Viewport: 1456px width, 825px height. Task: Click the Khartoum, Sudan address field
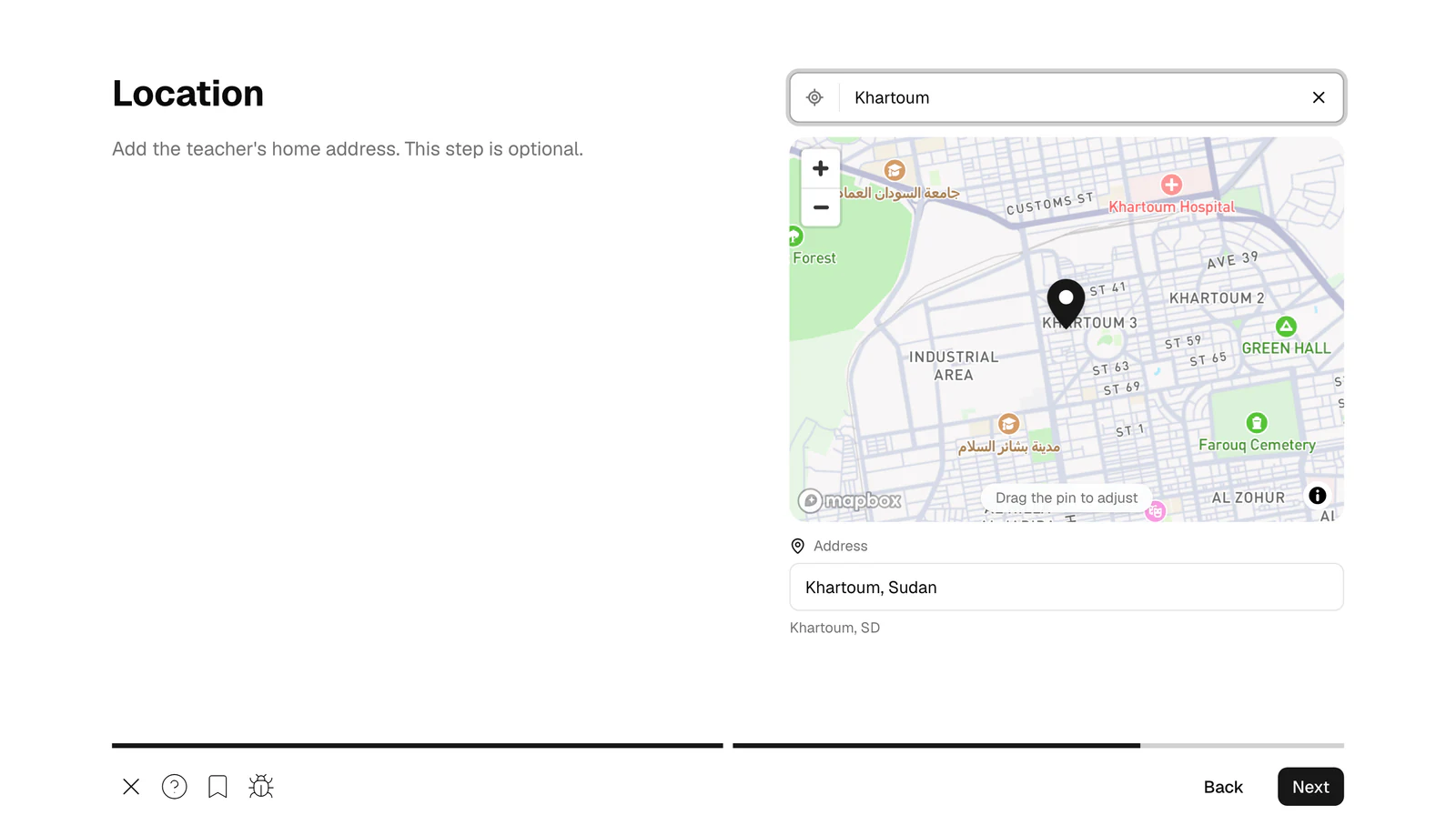point(1067,587)
